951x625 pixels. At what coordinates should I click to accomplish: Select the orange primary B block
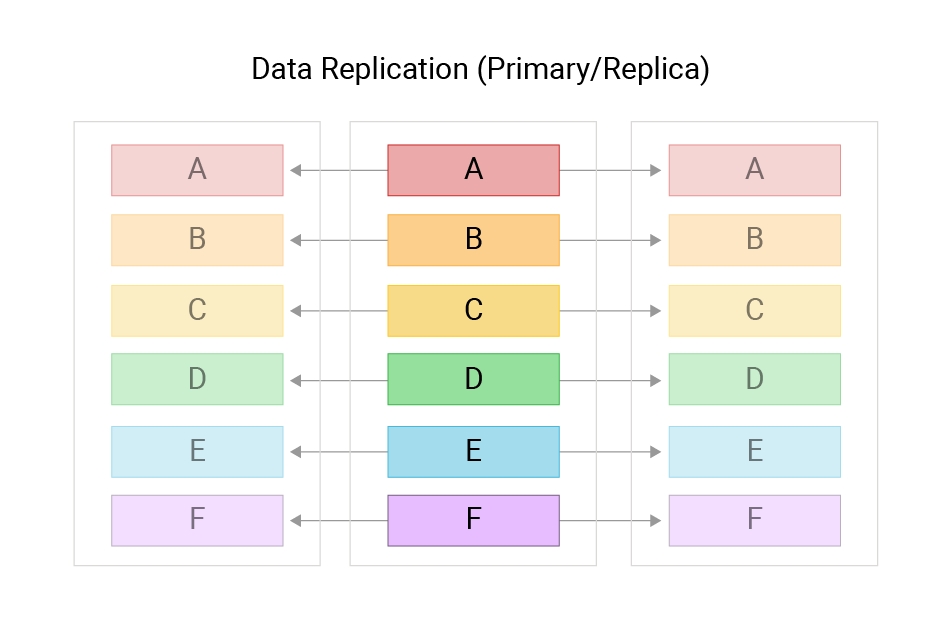[x=473, y=240]
